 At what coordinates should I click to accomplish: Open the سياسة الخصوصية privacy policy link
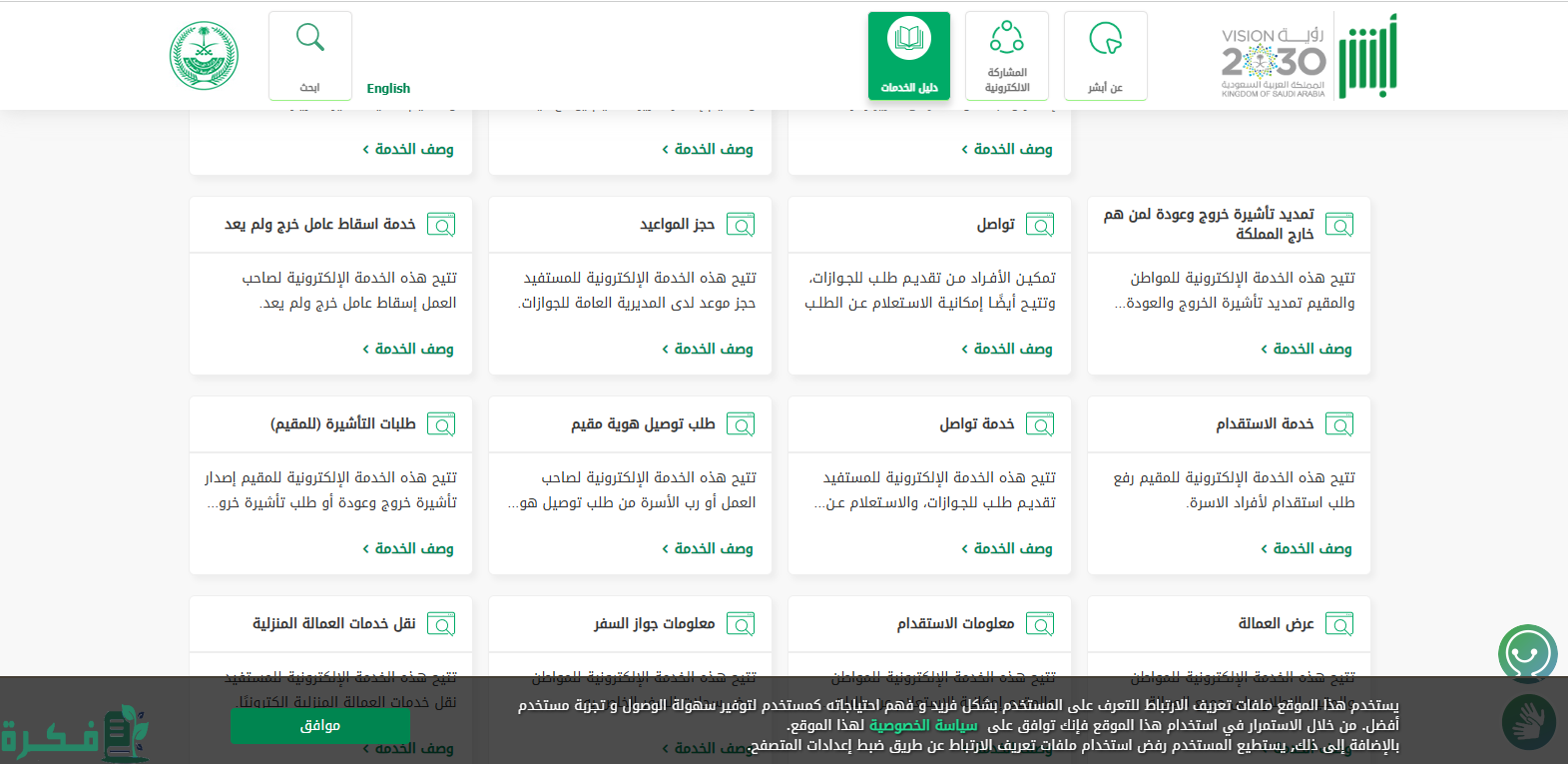point(922,725)
